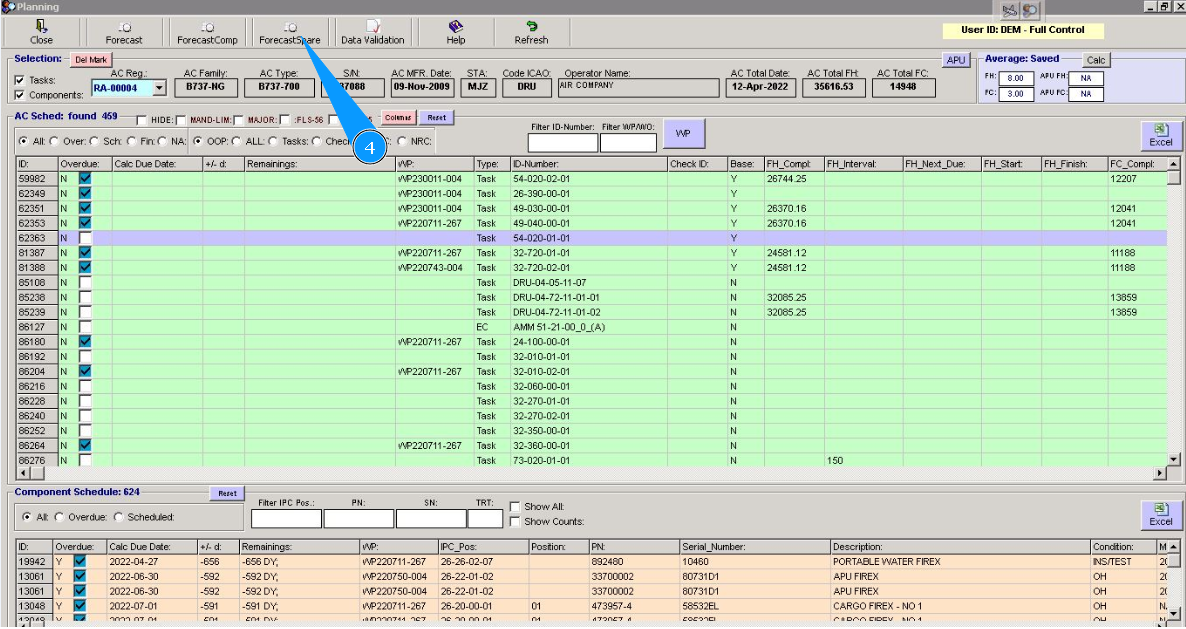1186x629 pixels.
Task: Refresh the planning data
Action: tap(531, 32)
